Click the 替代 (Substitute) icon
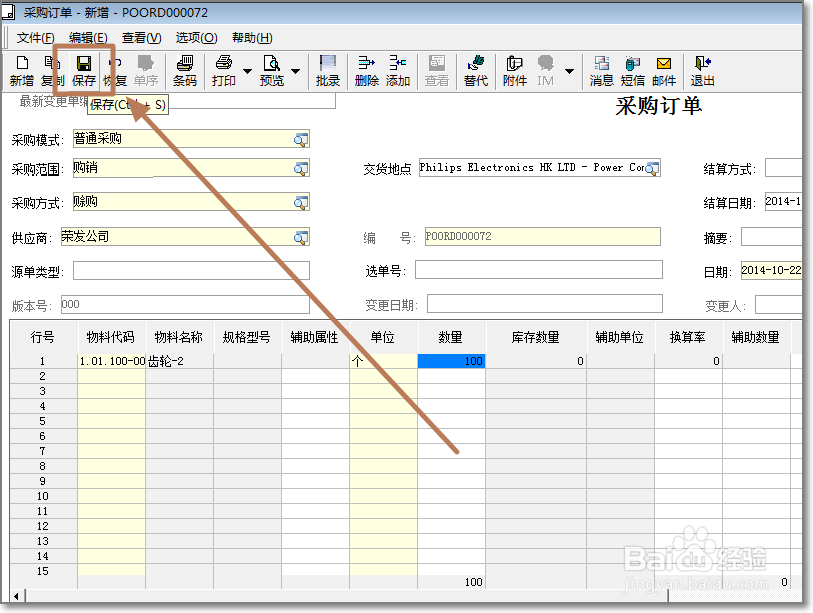This screenshot has width=813, height=613. 475,71
